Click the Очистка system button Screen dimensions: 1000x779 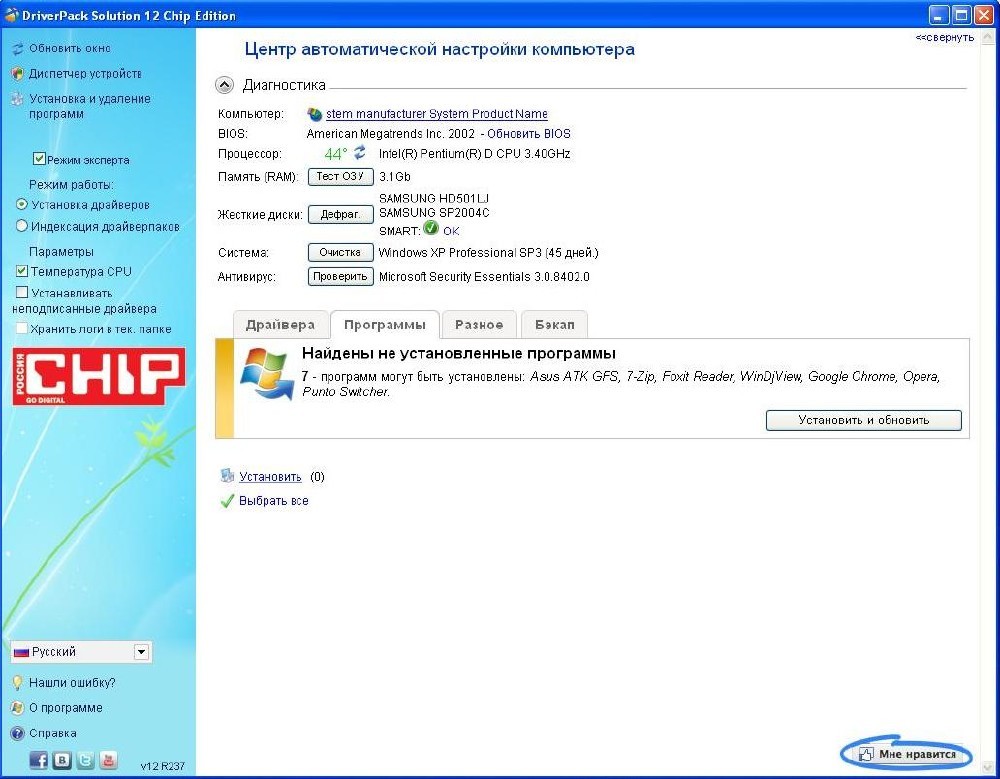[341, 253]
